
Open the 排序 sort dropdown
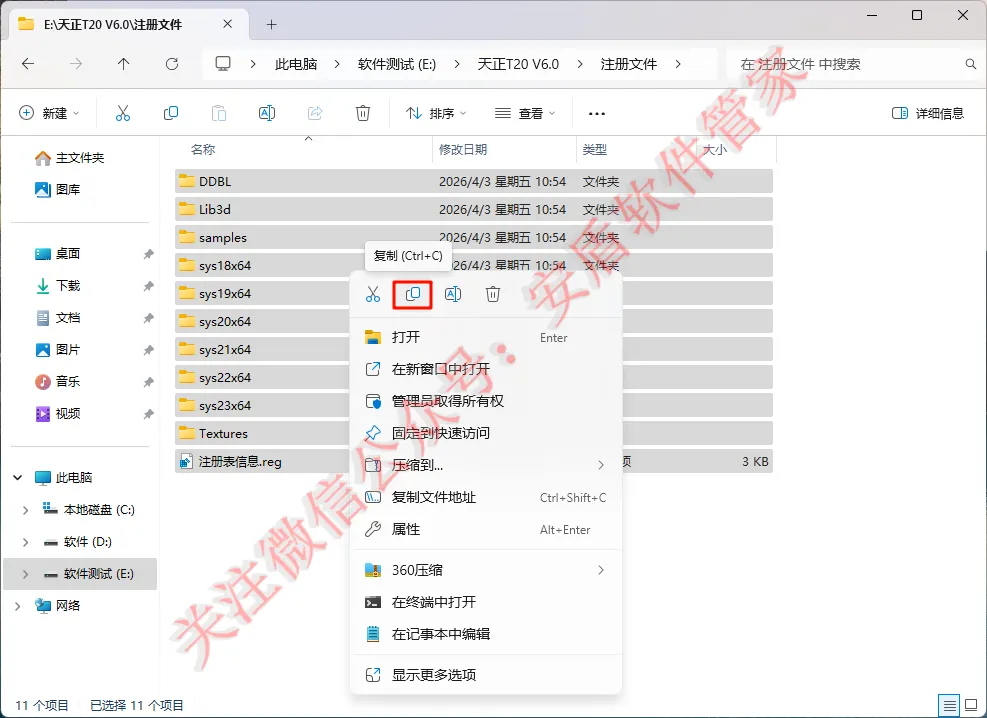436,113
